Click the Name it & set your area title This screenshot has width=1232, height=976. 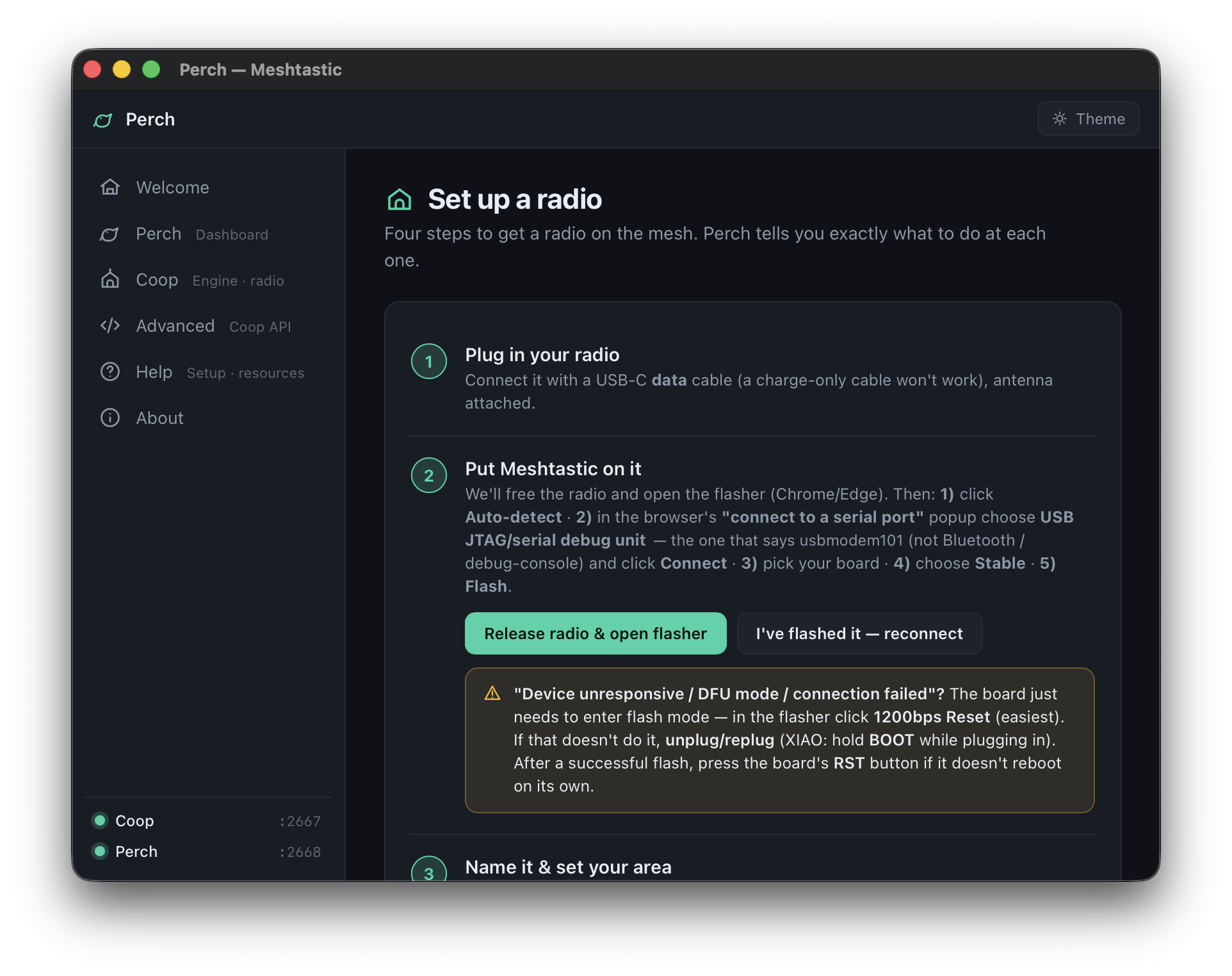[569, 866]
